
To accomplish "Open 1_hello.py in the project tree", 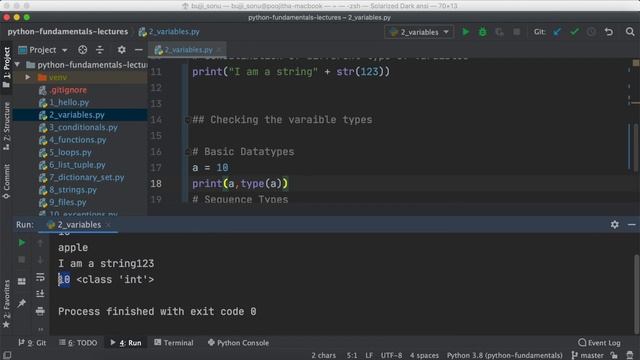I will (69, 102).
